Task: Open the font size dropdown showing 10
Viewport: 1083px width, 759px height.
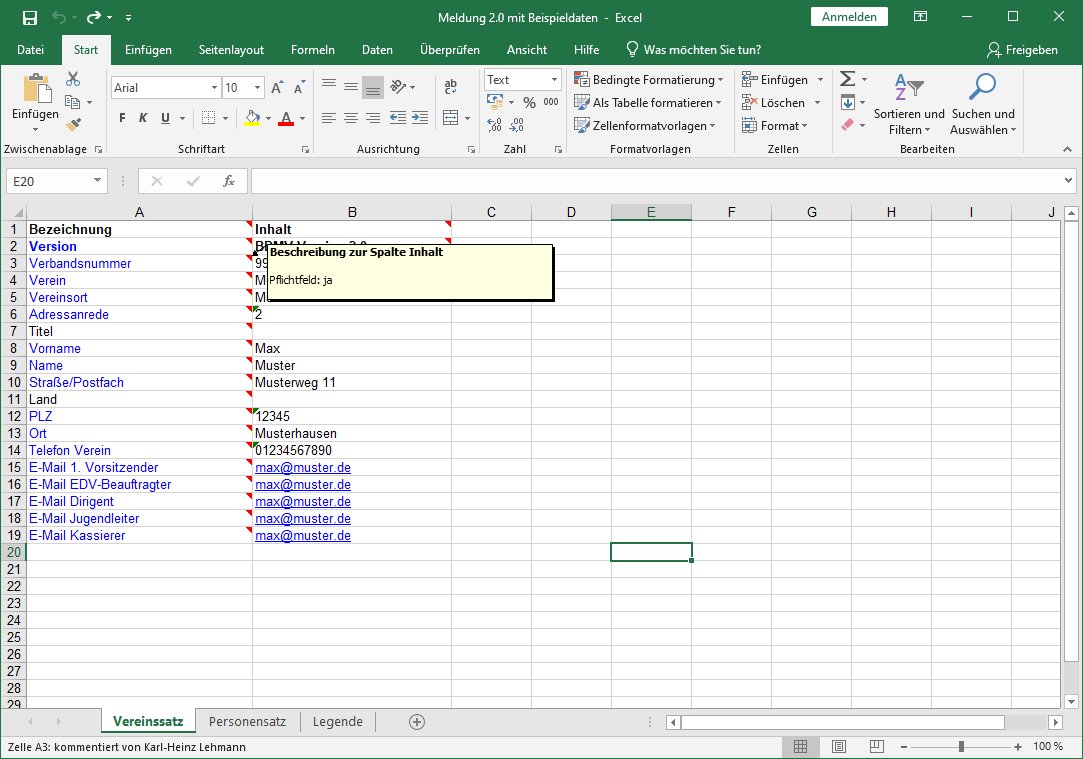Action: [258, 88]
